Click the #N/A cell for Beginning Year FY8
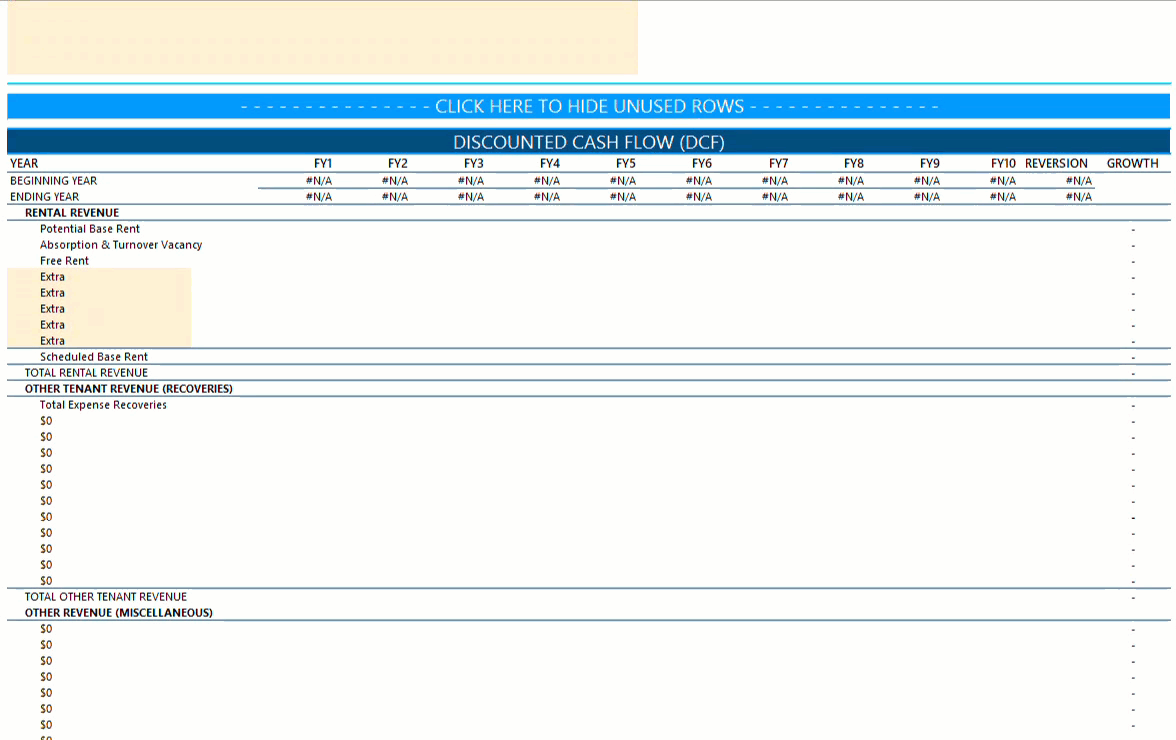 click(850, 181)
